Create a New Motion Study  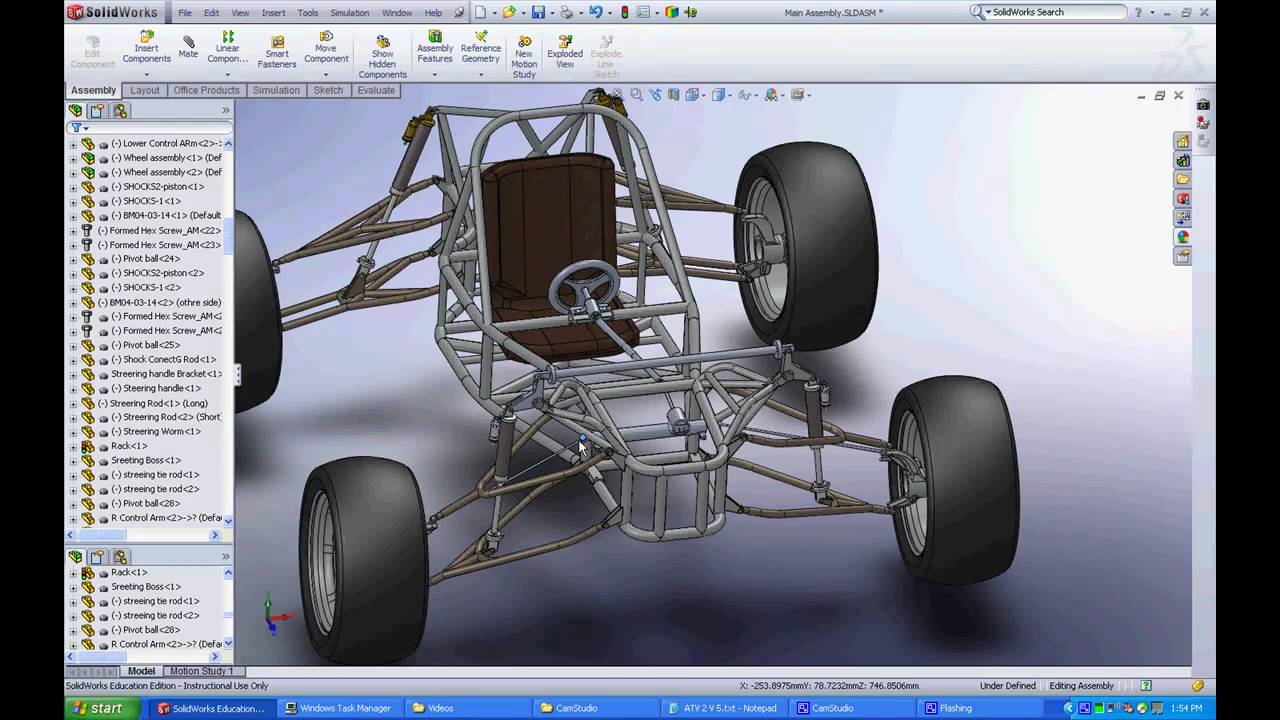tap(524, 57)
